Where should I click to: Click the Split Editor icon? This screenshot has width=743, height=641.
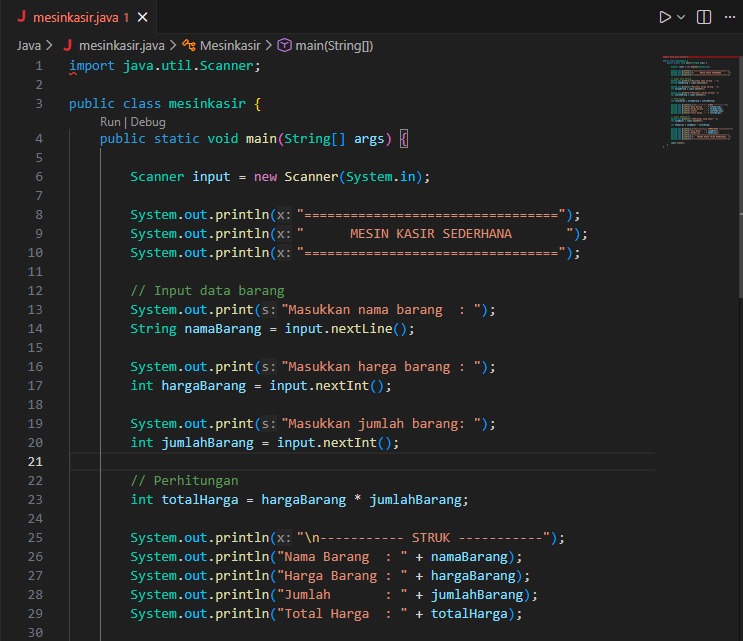click(704, 17)
